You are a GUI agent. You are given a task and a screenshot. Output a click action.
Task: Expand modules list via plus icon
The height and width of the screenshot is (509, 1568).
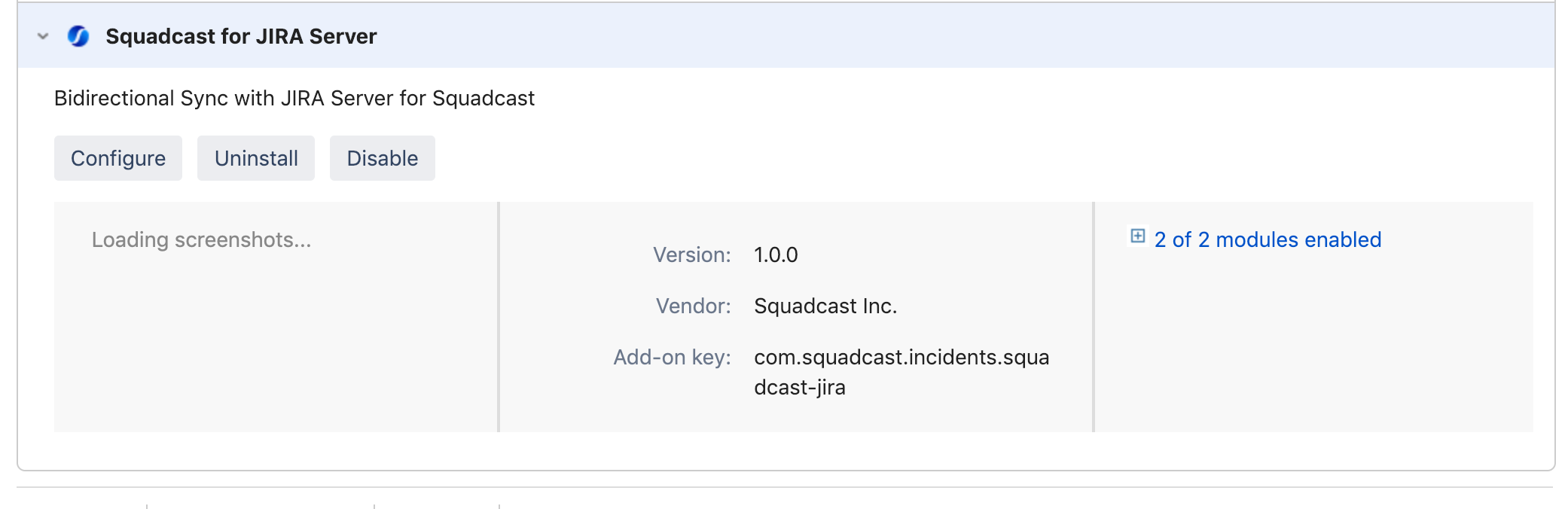click(1138, 236)
